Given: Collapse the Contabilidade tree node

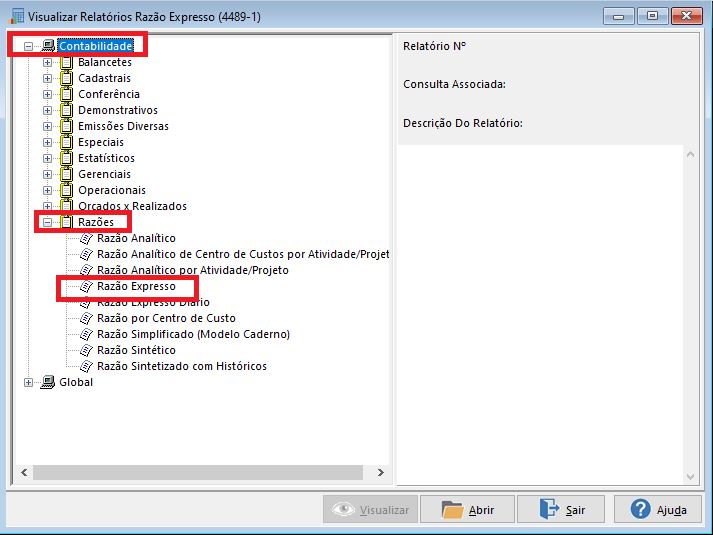Looking at the screenshot, I should (28, 46).
